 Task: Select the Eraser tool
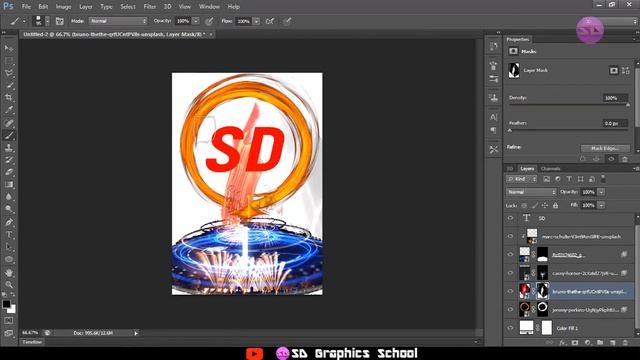tap(9, 172)
